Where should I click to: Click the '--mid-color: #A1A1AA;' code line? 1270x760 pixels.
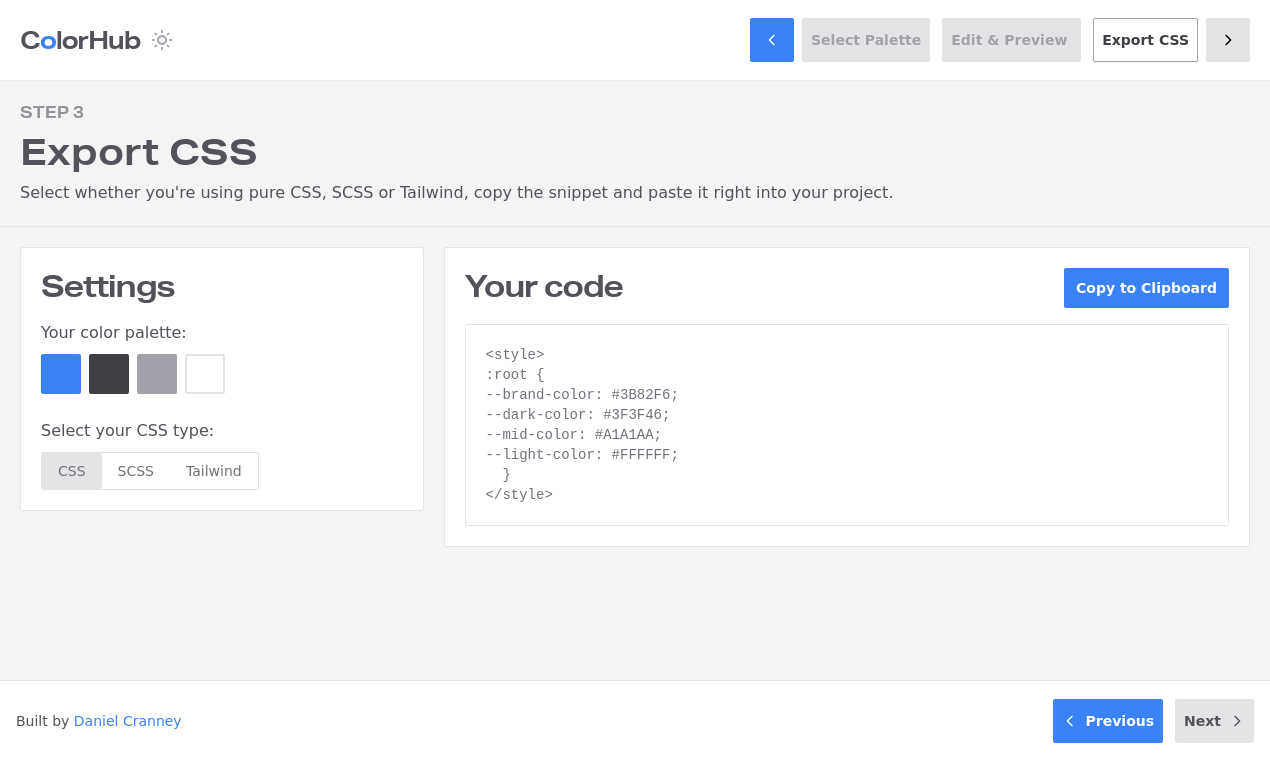(574, 435)
